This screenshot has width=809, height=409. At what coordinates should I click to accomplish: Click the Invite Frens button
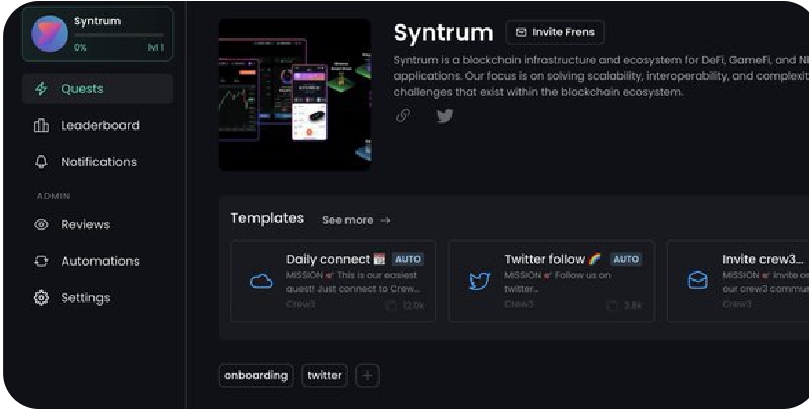pyautogui.click(x=555, y=32)
